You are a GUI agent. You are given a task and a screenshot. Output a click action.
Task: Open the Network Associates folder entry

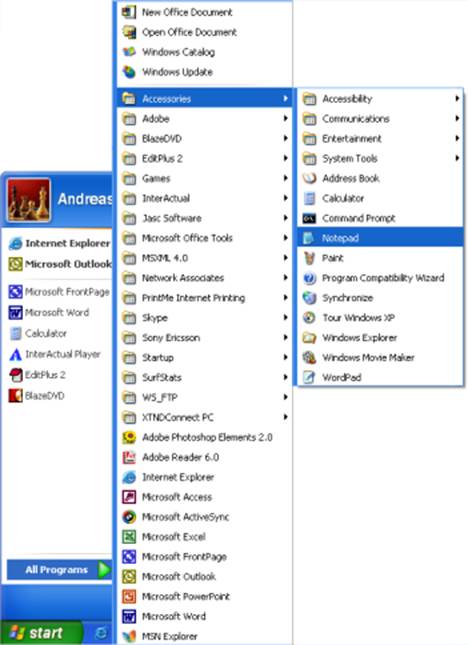coord(204,278)
